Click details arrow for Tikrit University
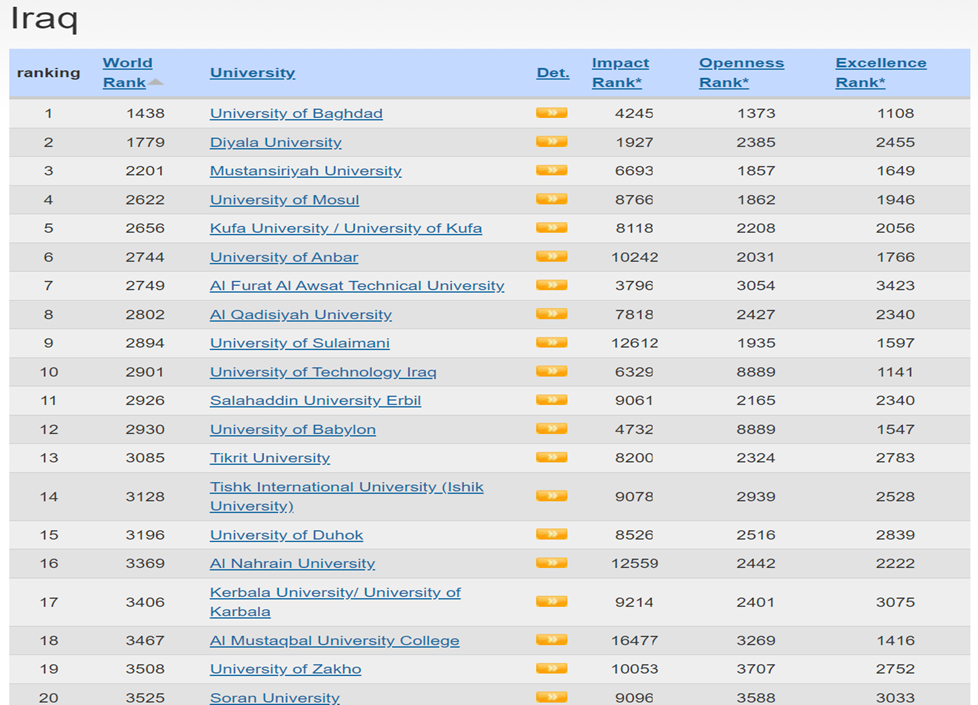Viewport: 978px width, 705px height. [551, 458]
